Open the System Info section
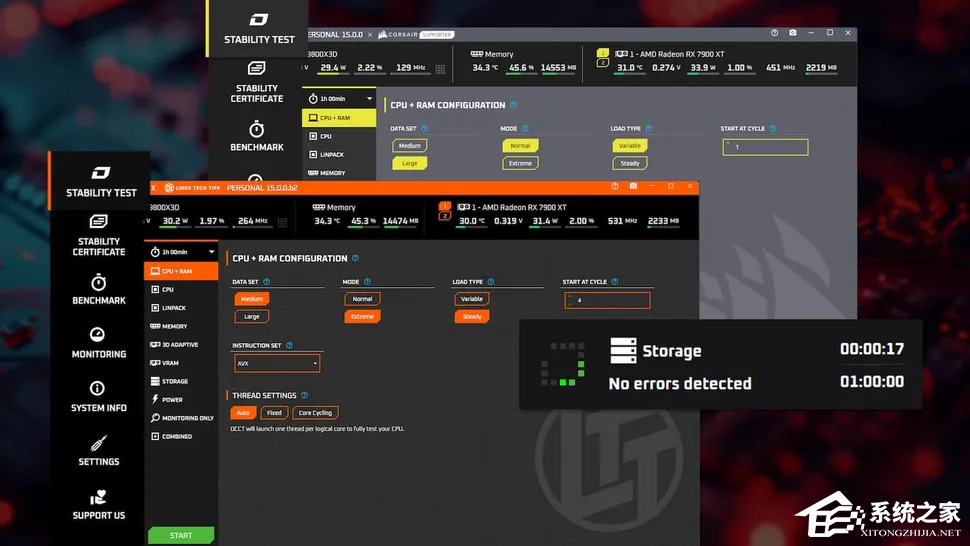Viewport: 970px width, 546px height. 99,396
